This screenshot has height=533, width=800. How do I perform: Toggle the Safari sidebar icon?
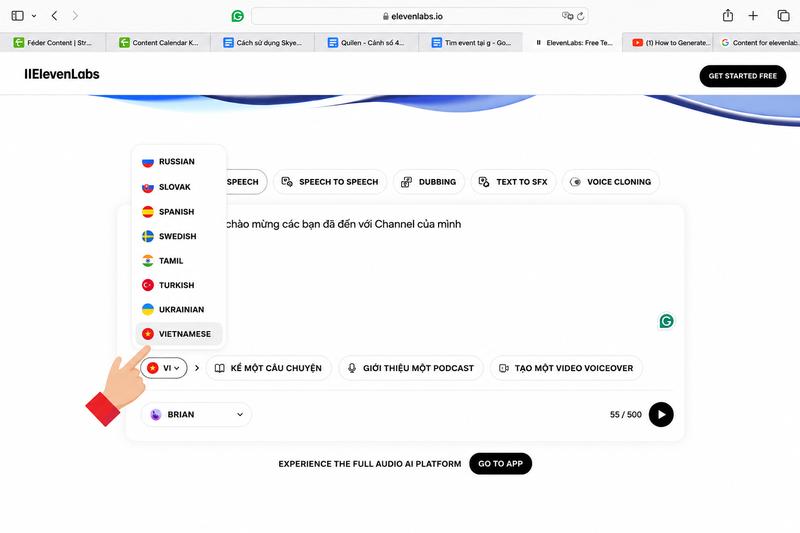(x=17, y=16)
